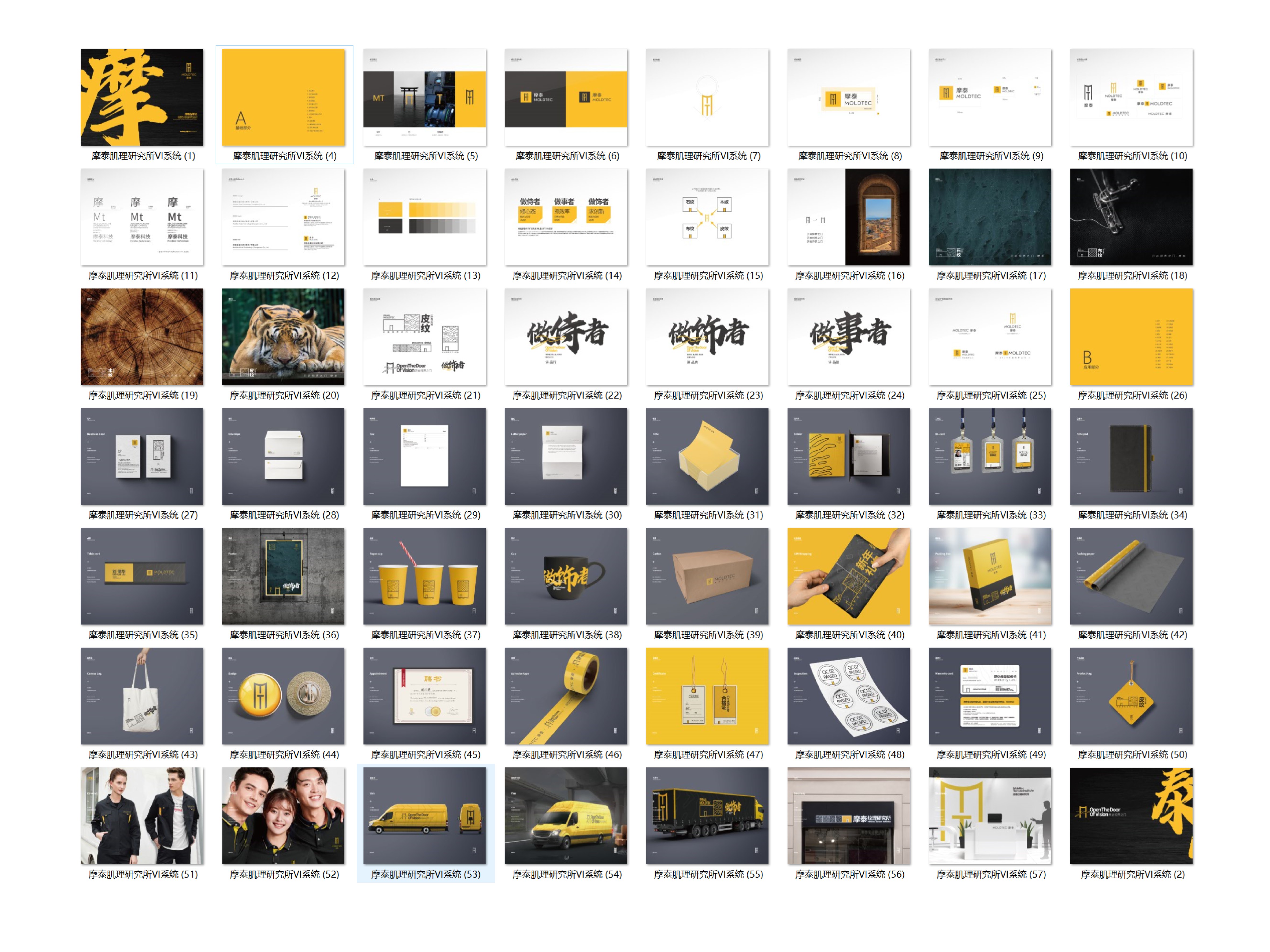
Task: Open the yellow paper cups thumbnail (37)
Action: click(424, 576)
